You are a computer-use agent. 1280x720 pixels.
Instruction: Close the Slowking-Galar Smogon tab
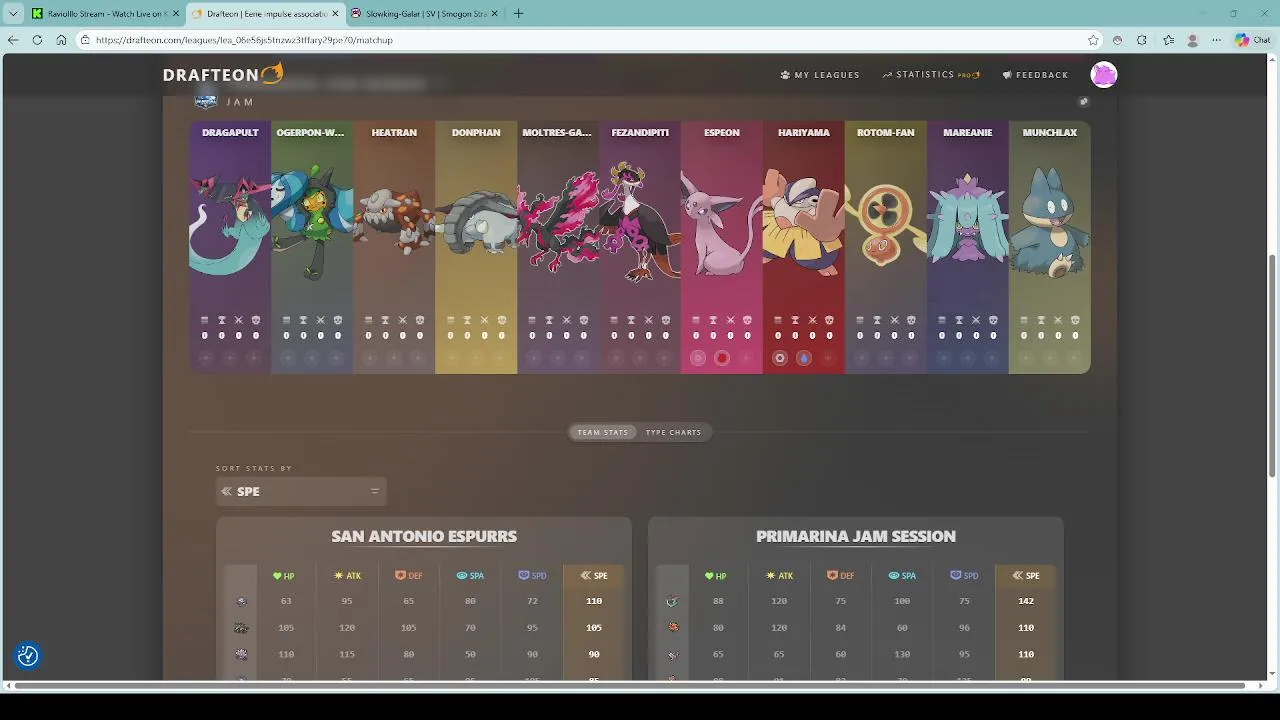pos(494,14)
